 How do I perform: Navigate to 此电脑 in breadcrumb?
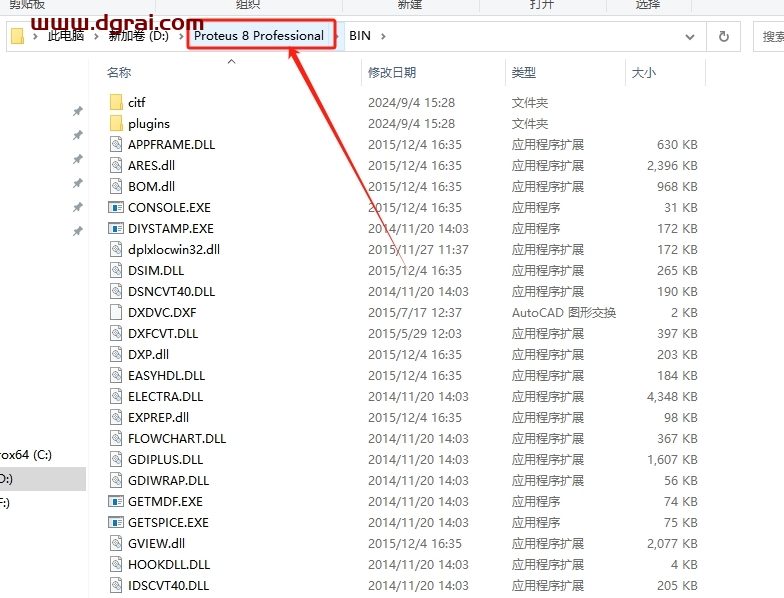tap(66, 36)
